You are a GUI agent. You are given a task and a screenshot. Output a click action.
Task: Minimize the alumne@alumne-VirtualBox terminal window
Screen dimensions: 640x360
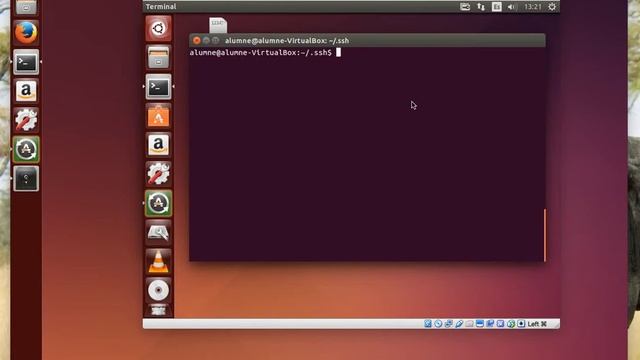click(x=206, y=40)
